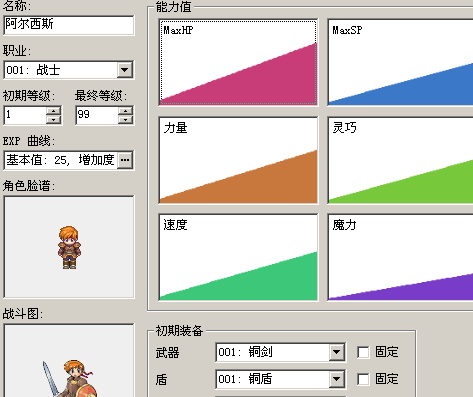Viewport: 473px width, 397px height.
Task: Open the 盾 dropdown showing 001: 铜盾
Action: point(336,379)
